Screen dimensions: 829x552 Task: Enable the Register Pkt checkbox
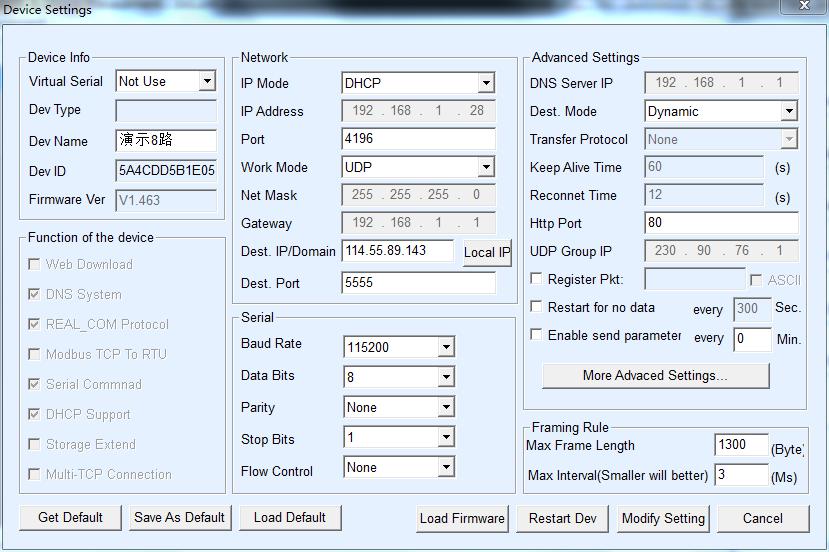tap(537, 279)
